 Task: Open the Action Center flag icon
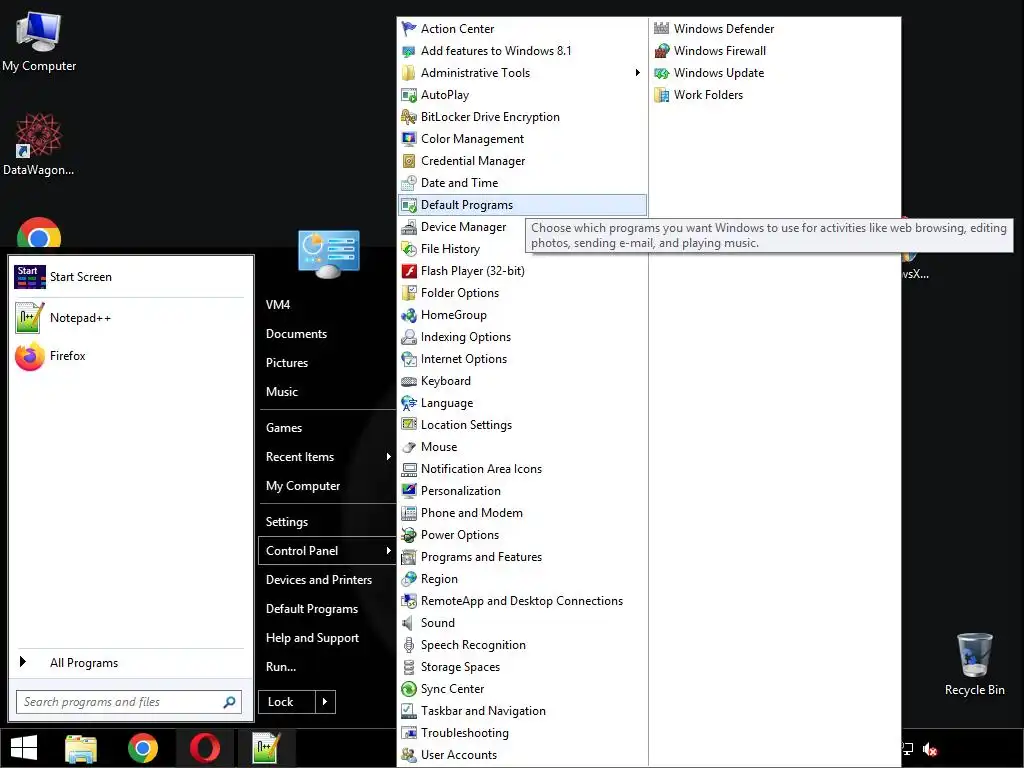point(409,29)
